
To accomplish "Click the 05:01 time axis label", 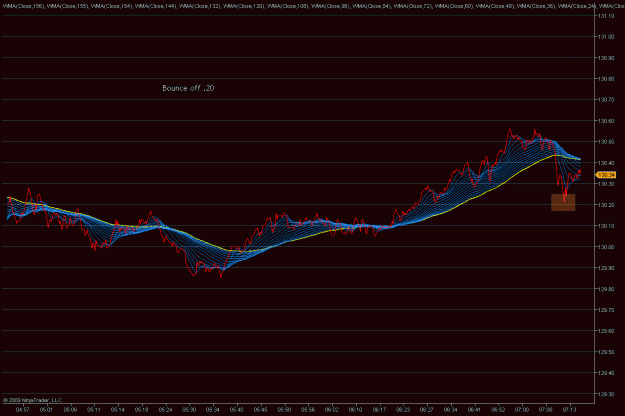I will tap(46, 410).
